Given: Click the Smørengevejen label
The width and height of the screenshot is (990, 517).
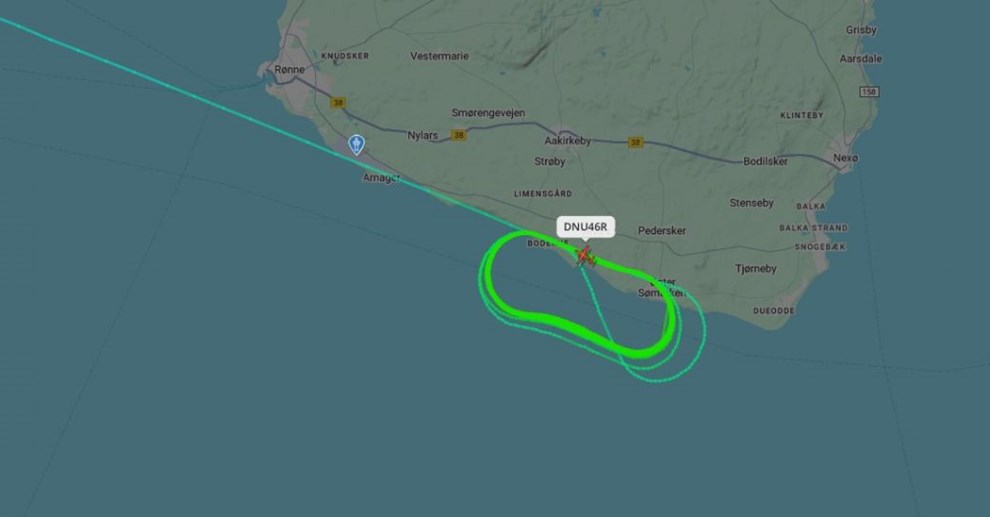Looking at the screenshot, I should click(x=488, y=113).
